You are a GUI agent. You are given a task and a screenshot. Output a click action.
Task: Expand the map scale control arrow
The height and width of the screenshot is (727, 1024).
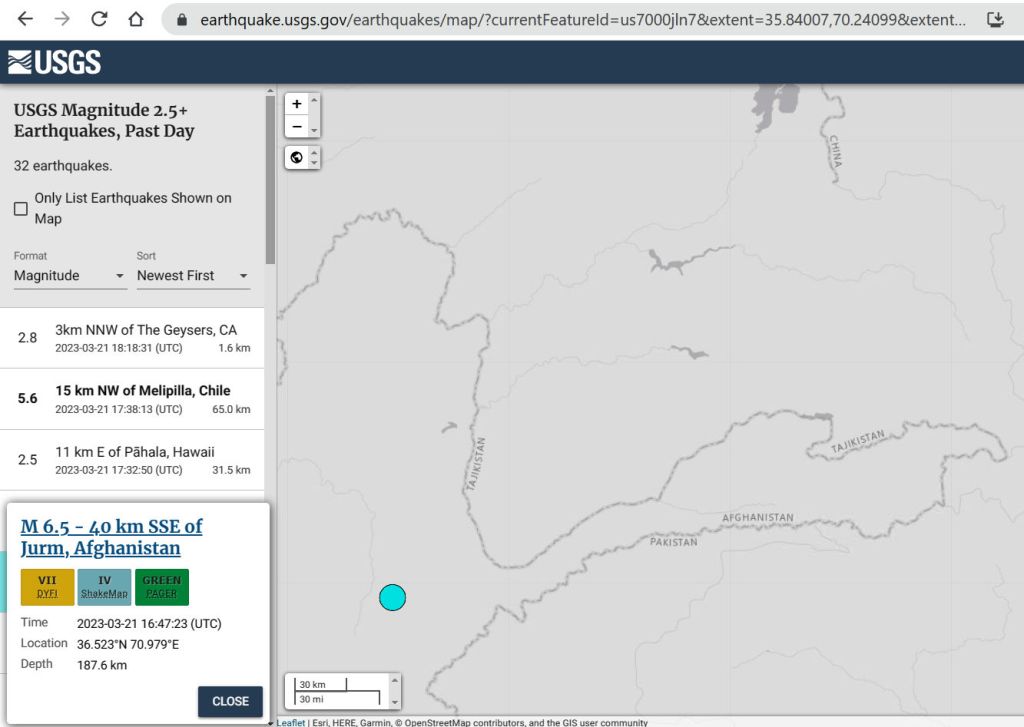click(x=394, y=691)
